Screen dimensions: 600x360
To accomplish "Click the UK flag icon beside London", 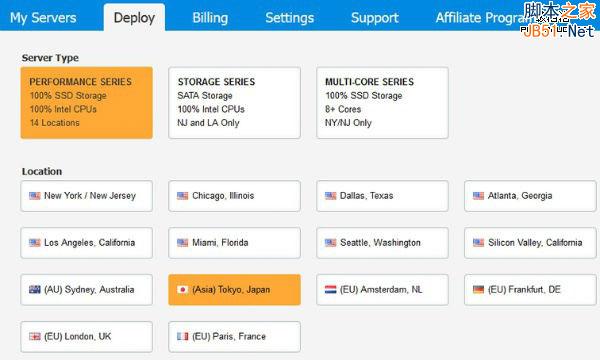I will (34, 337).
